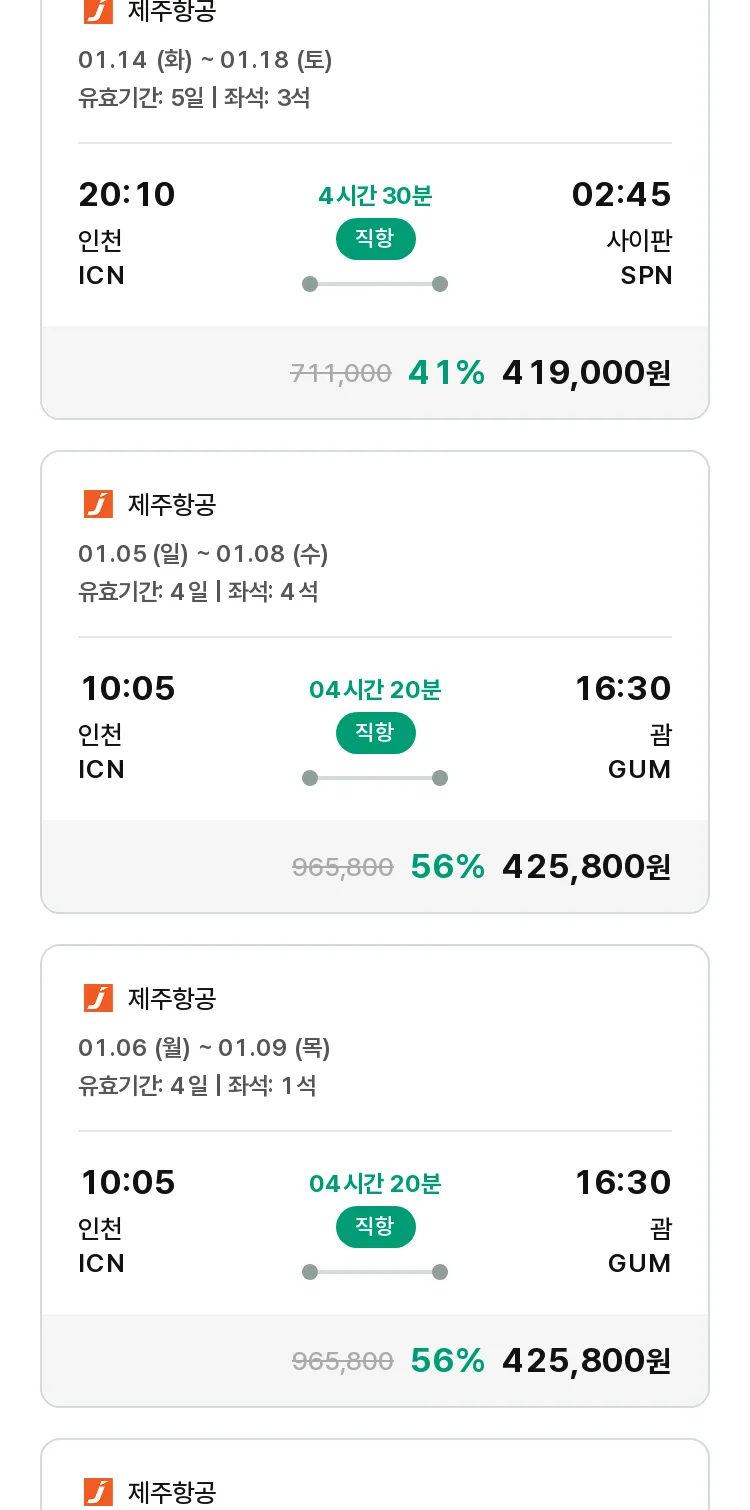Click the route line on the Saipan flight
The width and height of the screenshot is (750, 1510).
coord(375,284)
